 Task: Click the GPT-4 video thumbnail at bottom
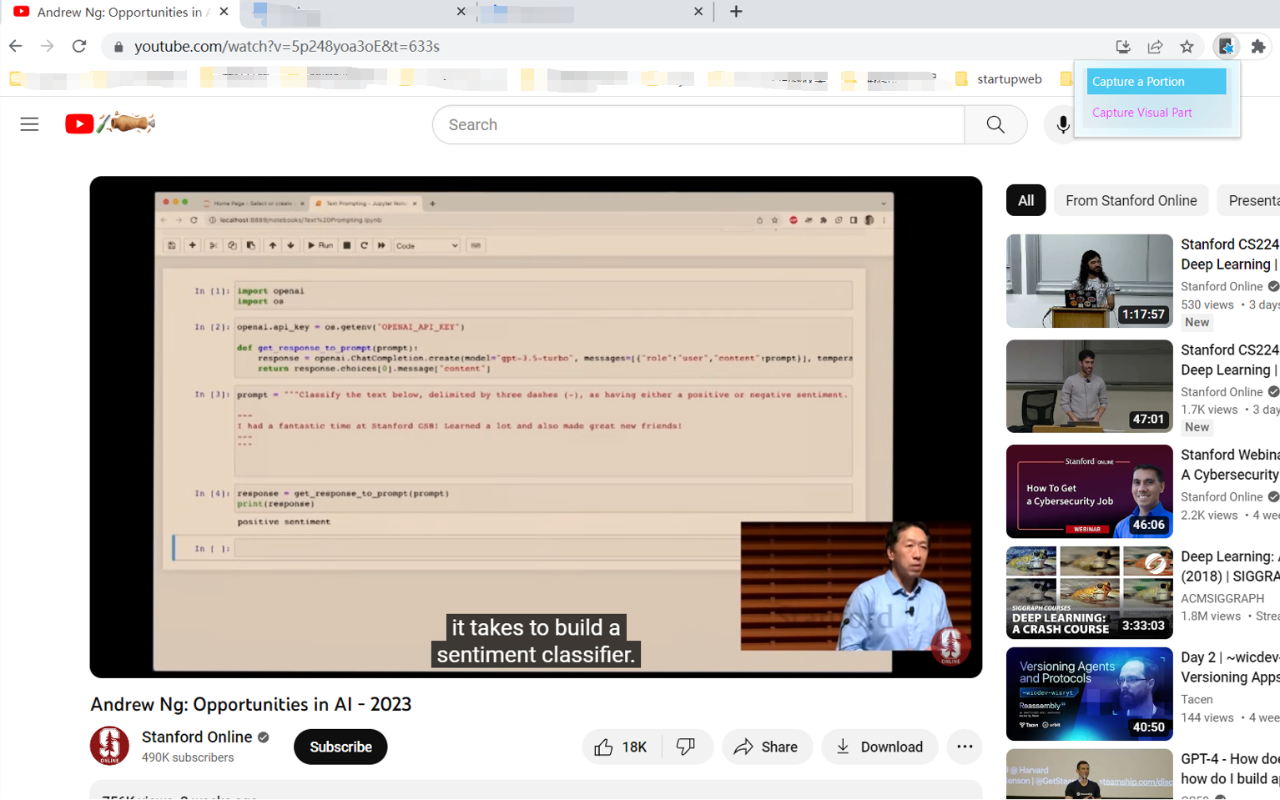tap(1089, 775)
